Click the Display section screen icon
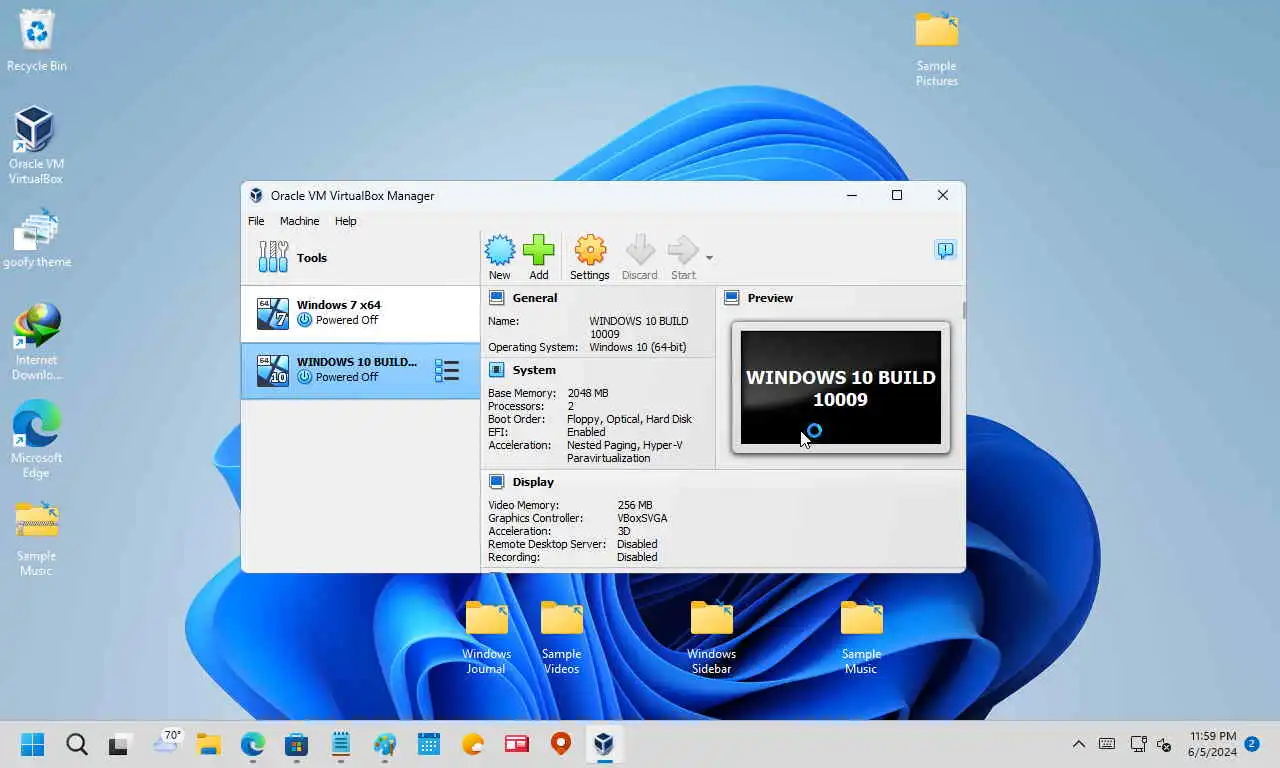1280x768 pixels. point(496,482)
